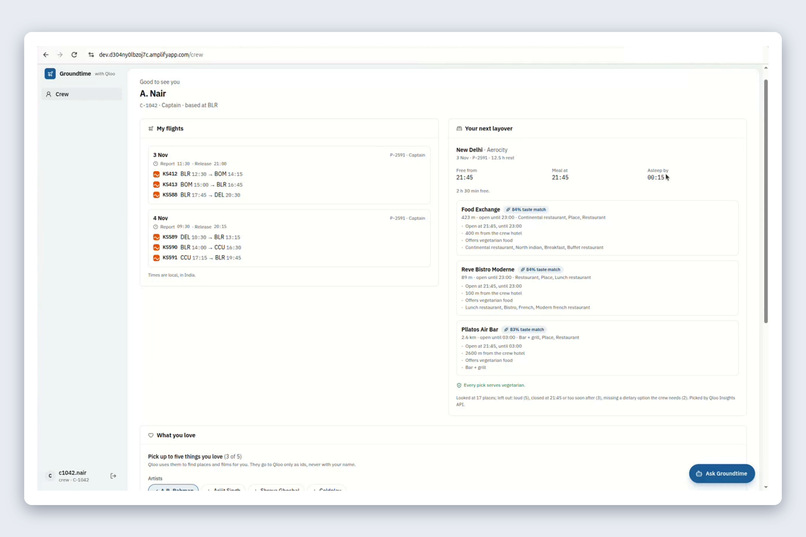Click the Reve Bistro Moderne taste match badge

pos(540,269)
